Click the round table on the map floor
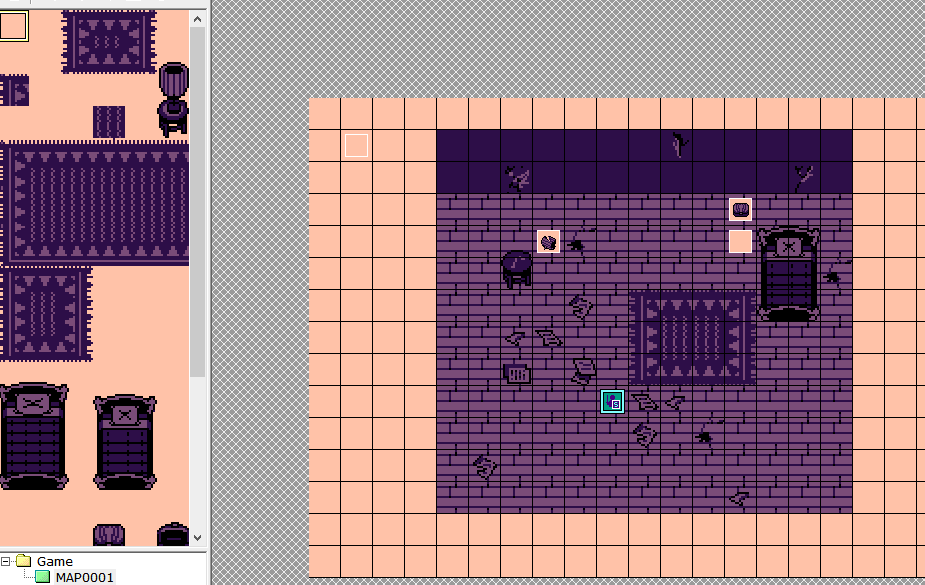Viewport: 925px width, 585px height. [x=517, y=268]
